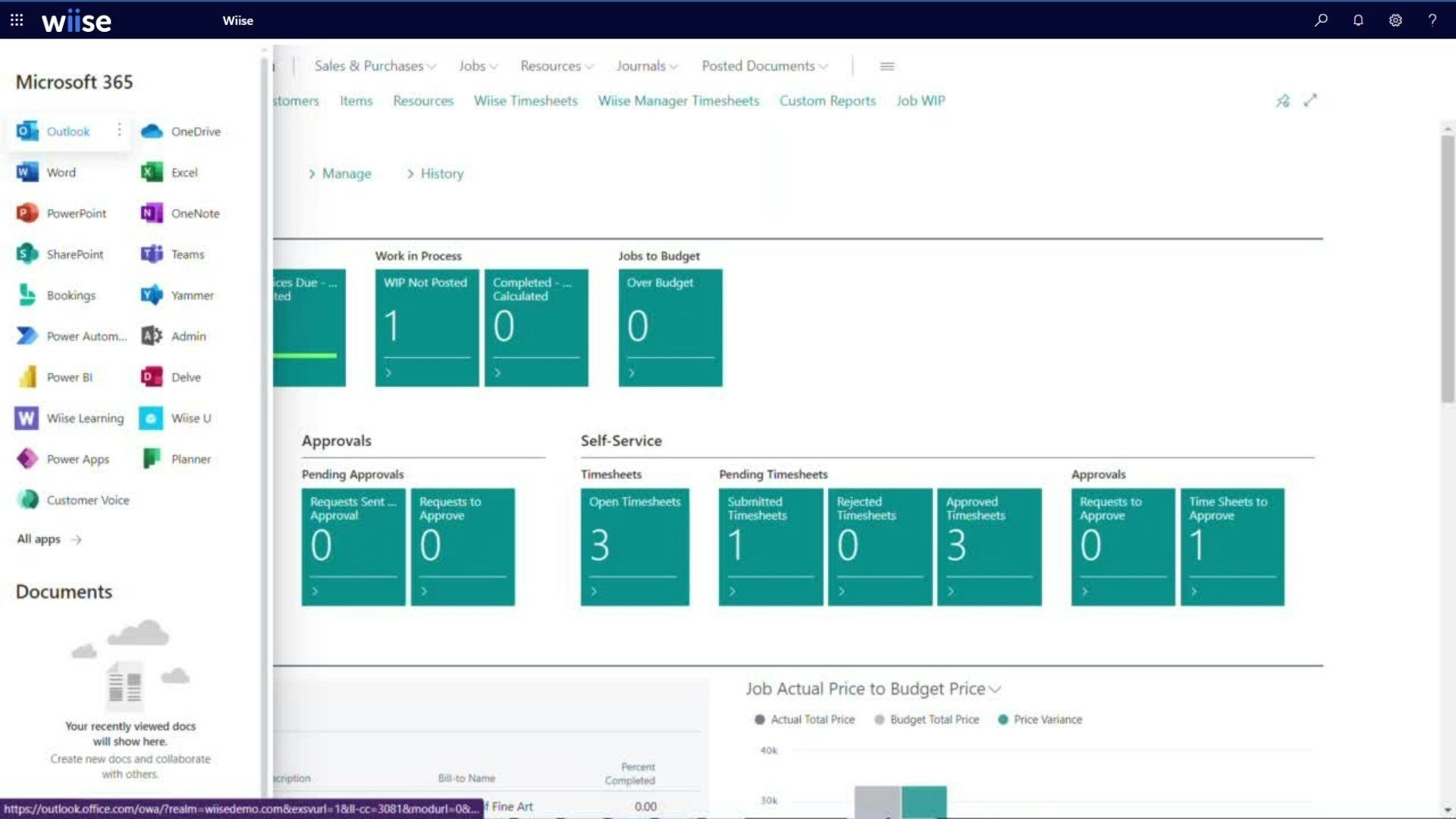This screenshot has width=1456, height=819.
Task: Open the Posted Documents dropdown
Action: click(x=764, y=66)
